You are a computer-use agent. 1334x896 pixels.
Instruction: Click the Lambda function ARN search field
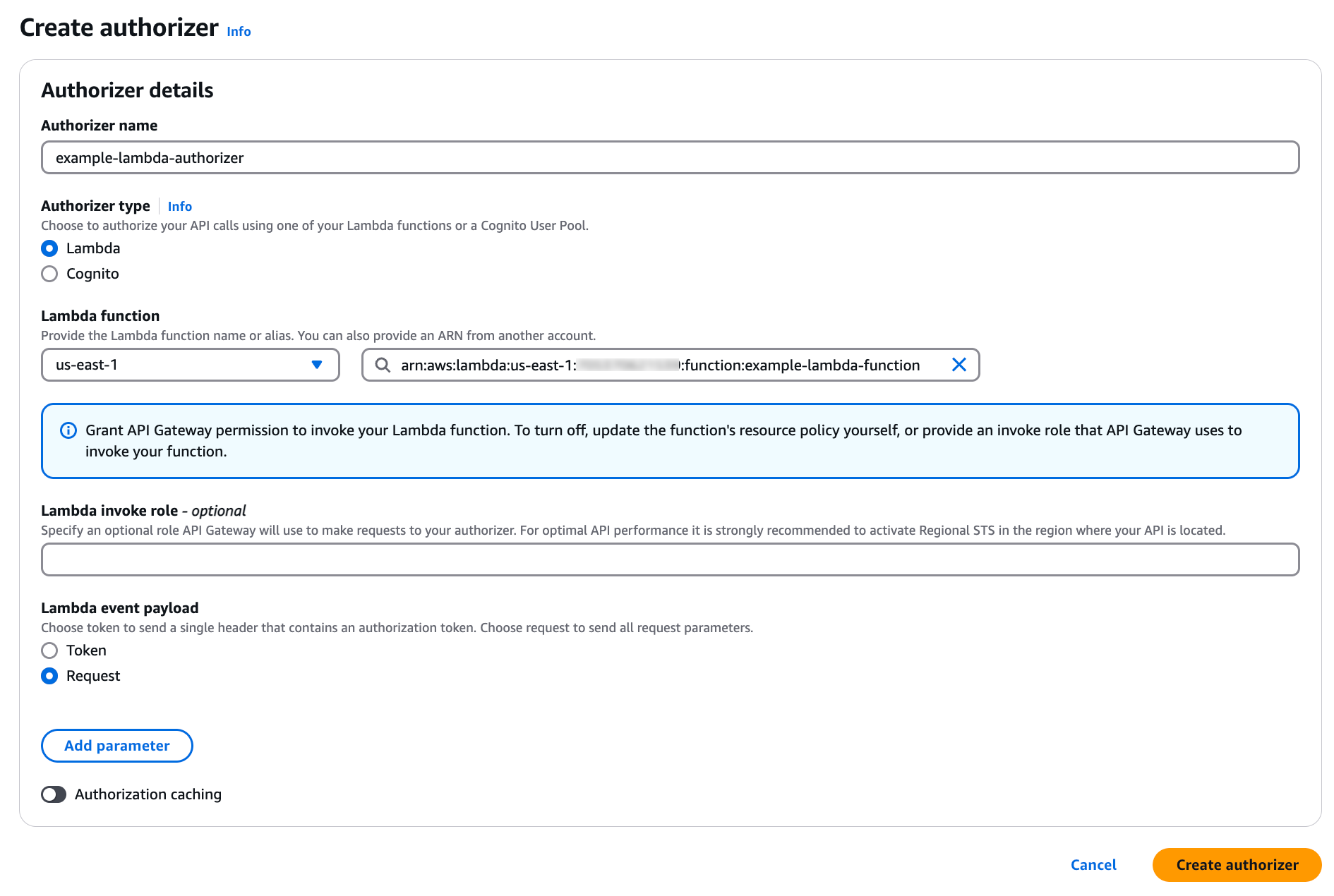pos(660,365)
